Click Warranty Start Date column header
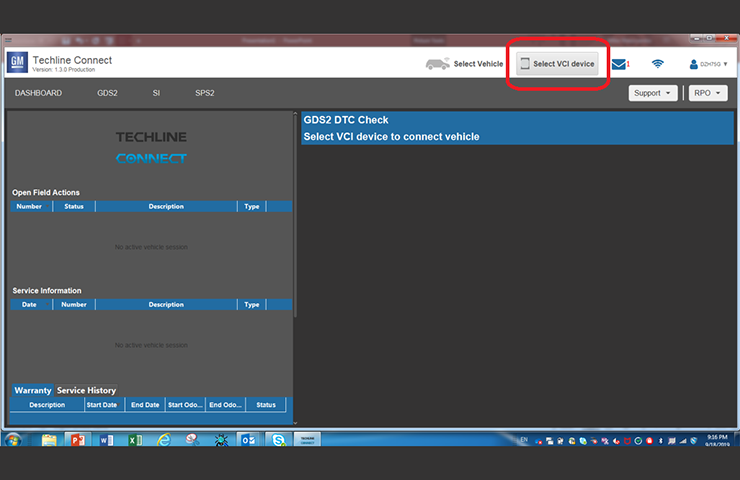 click(x=102, y=404)
